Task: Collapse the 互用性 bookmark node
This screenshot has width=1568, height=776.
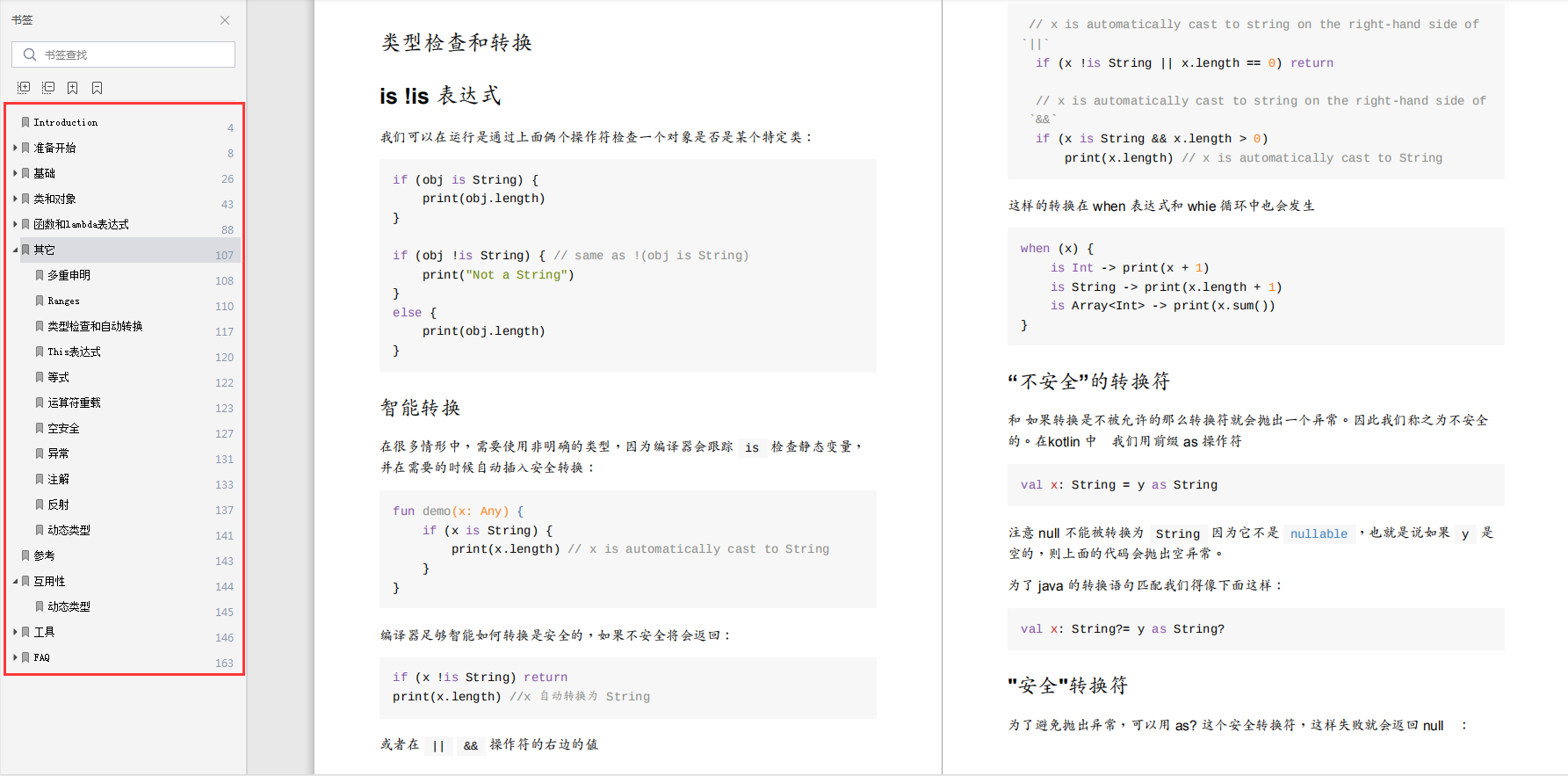Action: coord(15,581)
